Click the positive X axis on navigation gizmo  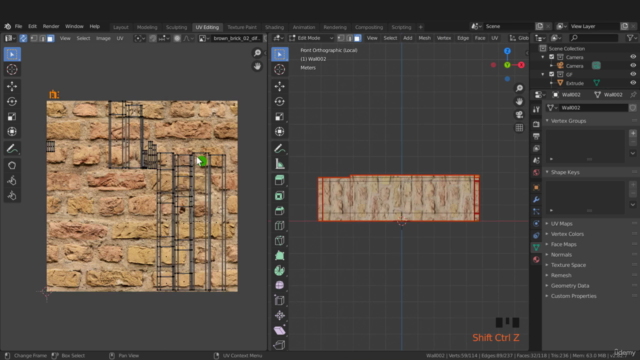(521, 65)
